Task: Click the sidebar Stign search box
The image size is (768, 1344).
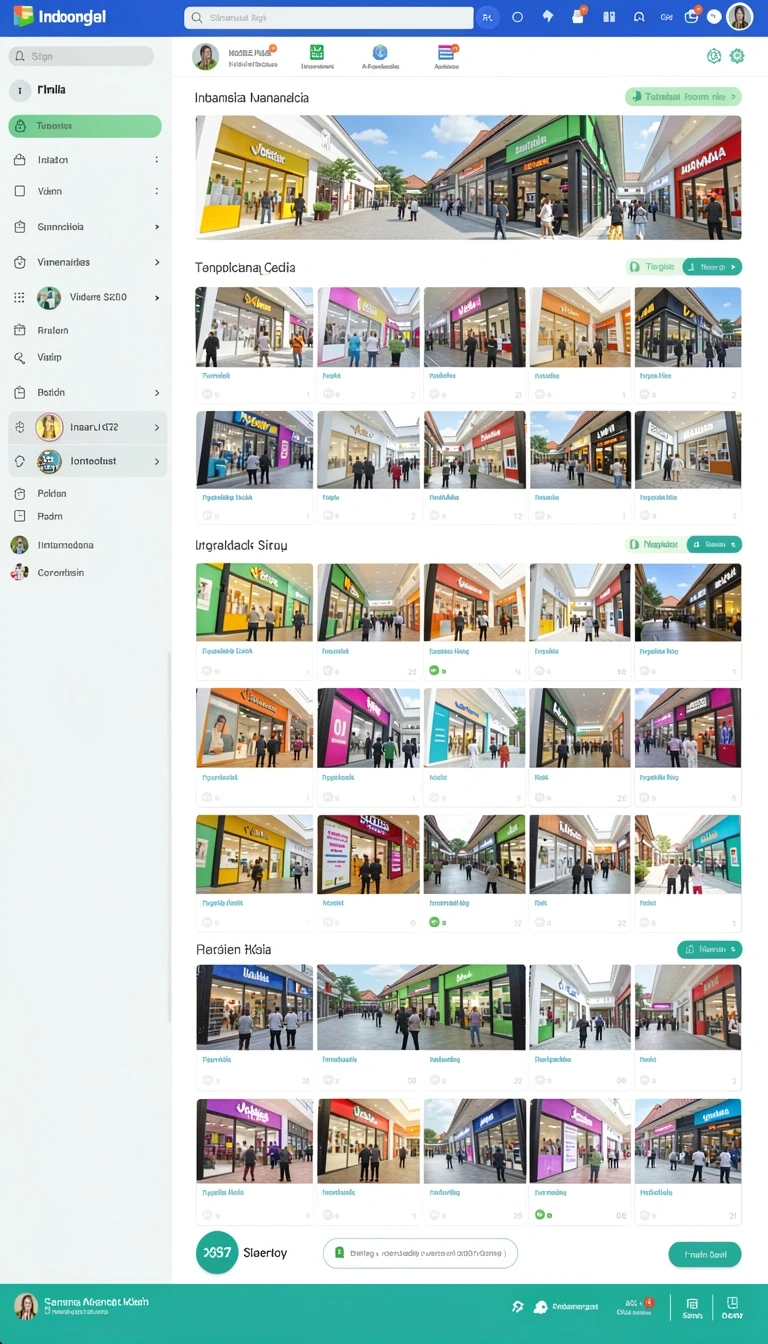Action: coord(81,56)
